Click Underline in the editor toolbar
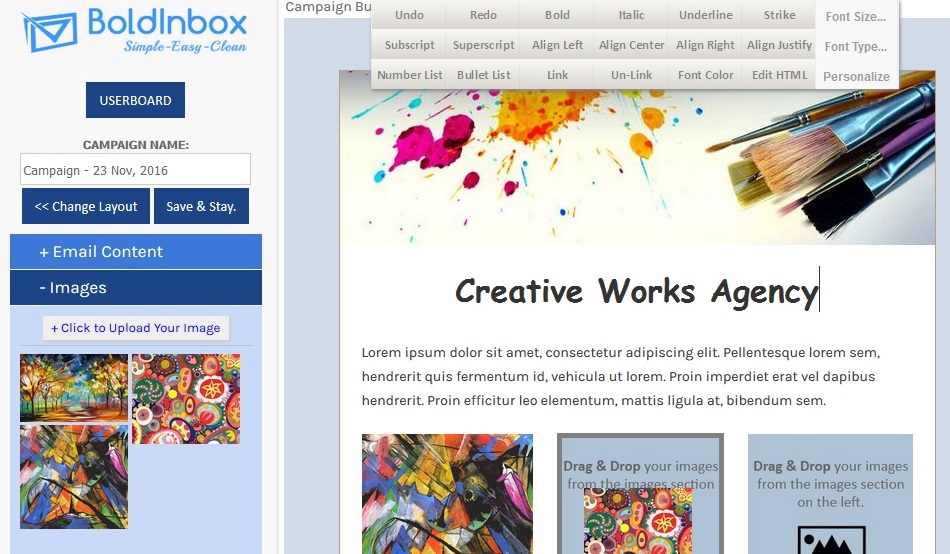The image size is (950, 554). point(705,15)
